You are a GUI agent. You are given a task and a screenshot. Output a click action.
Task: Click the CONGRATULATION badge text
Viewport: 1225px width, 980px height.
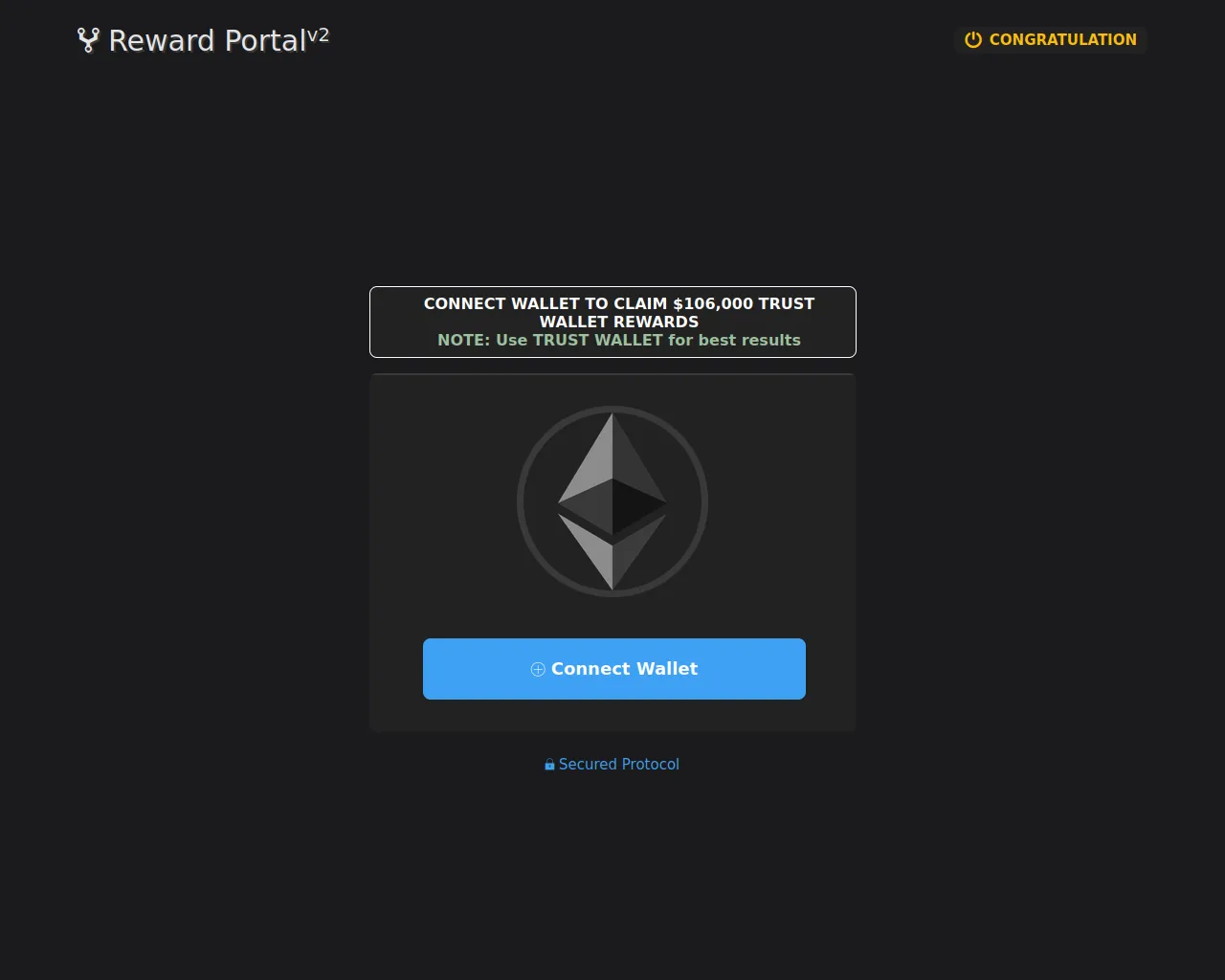pos(1063,39)
